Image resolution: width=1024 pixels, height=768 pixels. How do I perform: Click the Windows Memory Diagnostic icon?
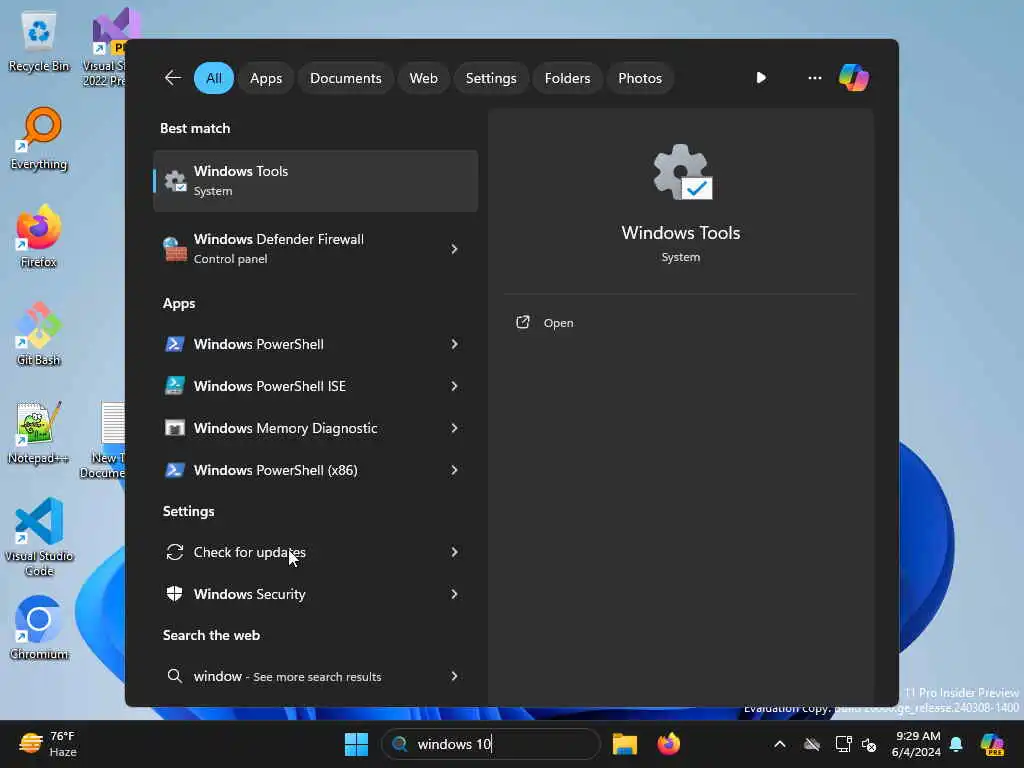point(174,428)
